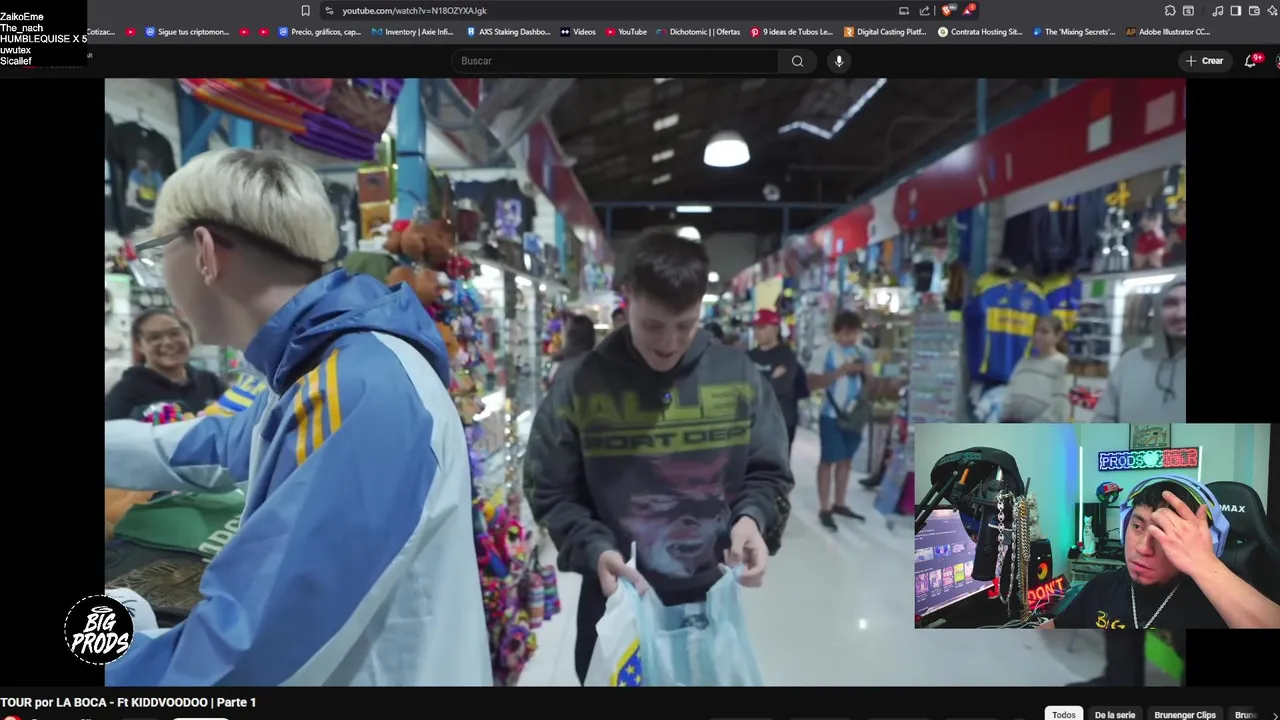
Task: Open Brave Rewards triangle icon
Action: pyautogui.click(x=967, y=11)
